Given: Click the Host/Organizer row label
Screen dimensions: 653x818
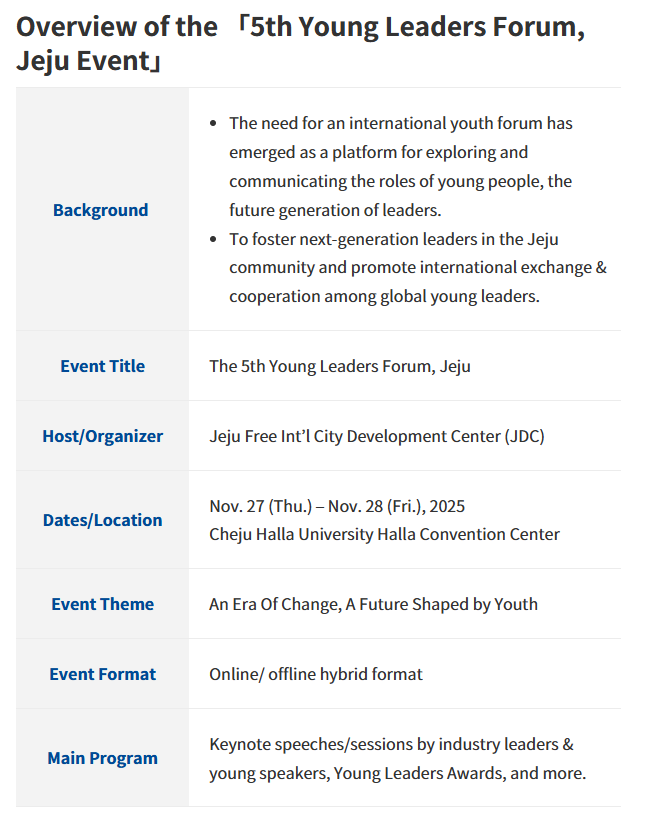Looking at the screenshot, I should pos(102,436).
